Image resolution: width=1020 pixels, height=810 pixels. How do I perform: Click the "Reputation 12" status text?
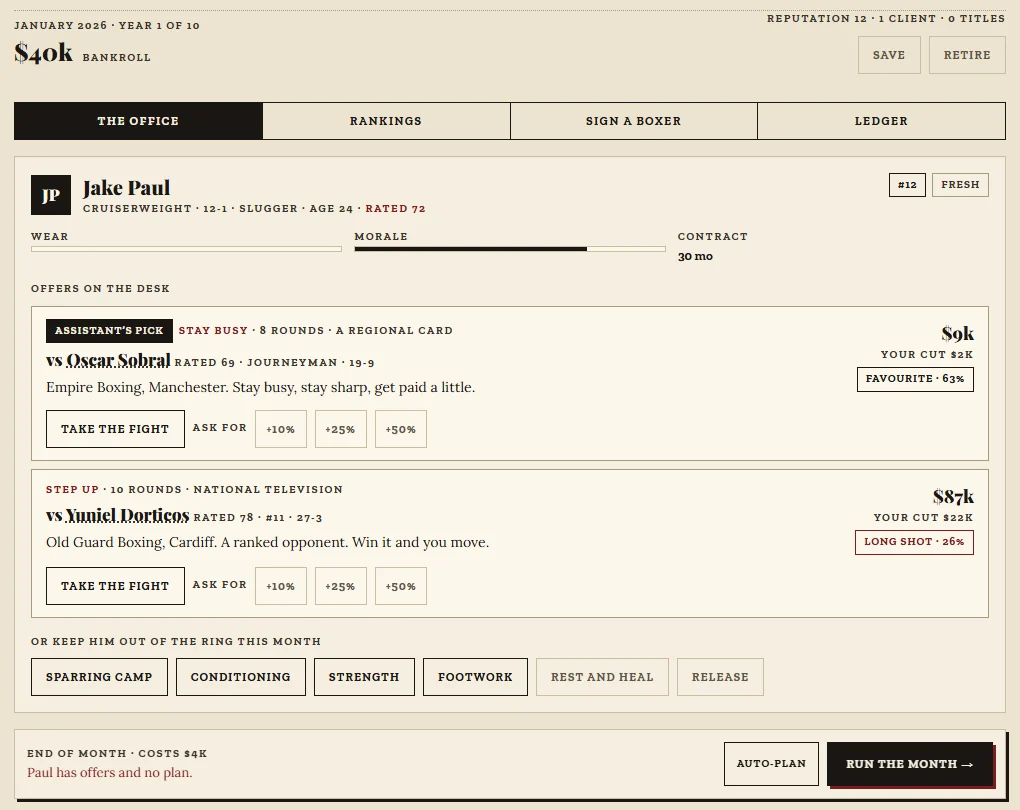click(817, 18)
